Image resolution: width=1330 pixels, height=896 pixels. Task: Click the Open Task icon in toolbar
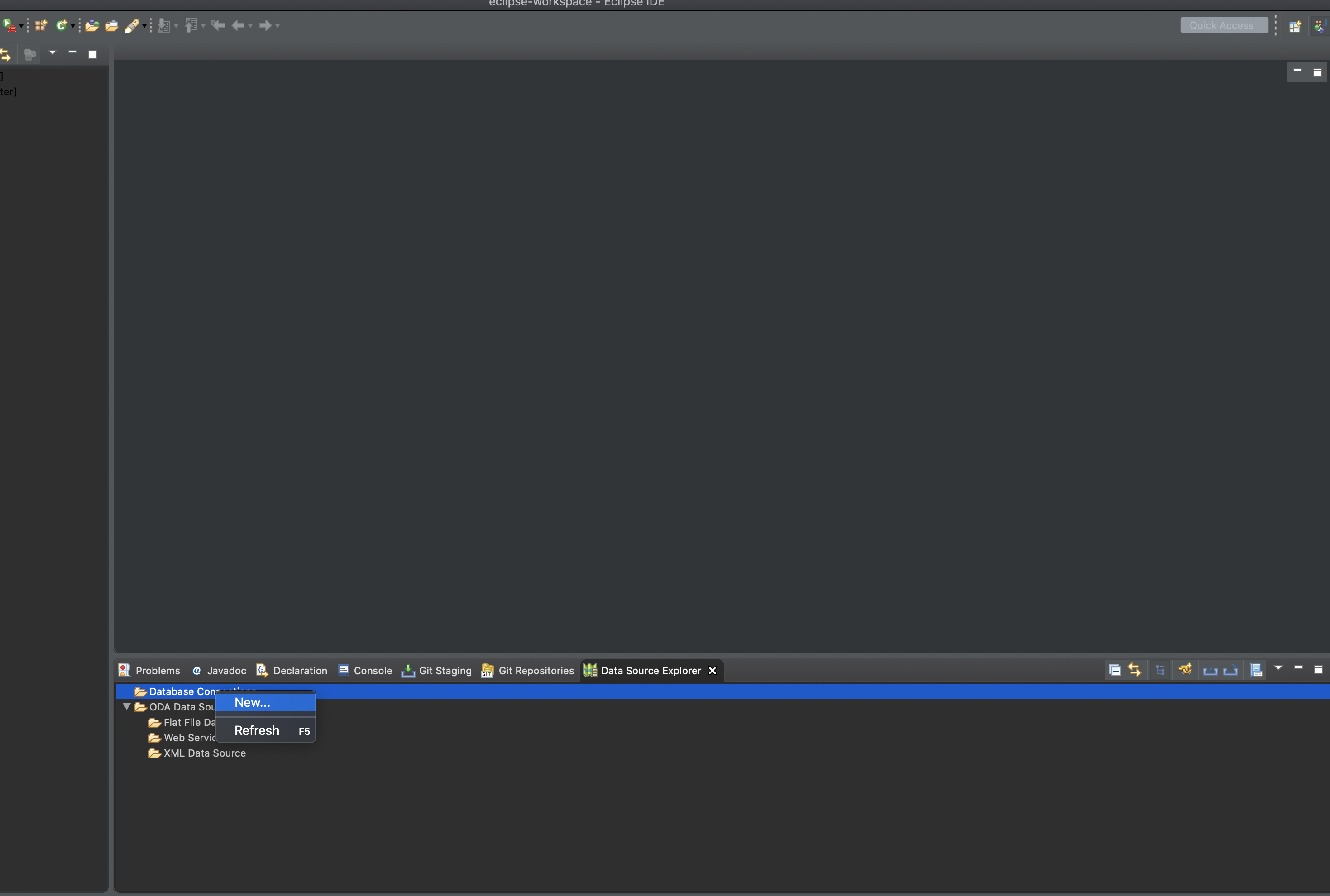tap(111, 25)
